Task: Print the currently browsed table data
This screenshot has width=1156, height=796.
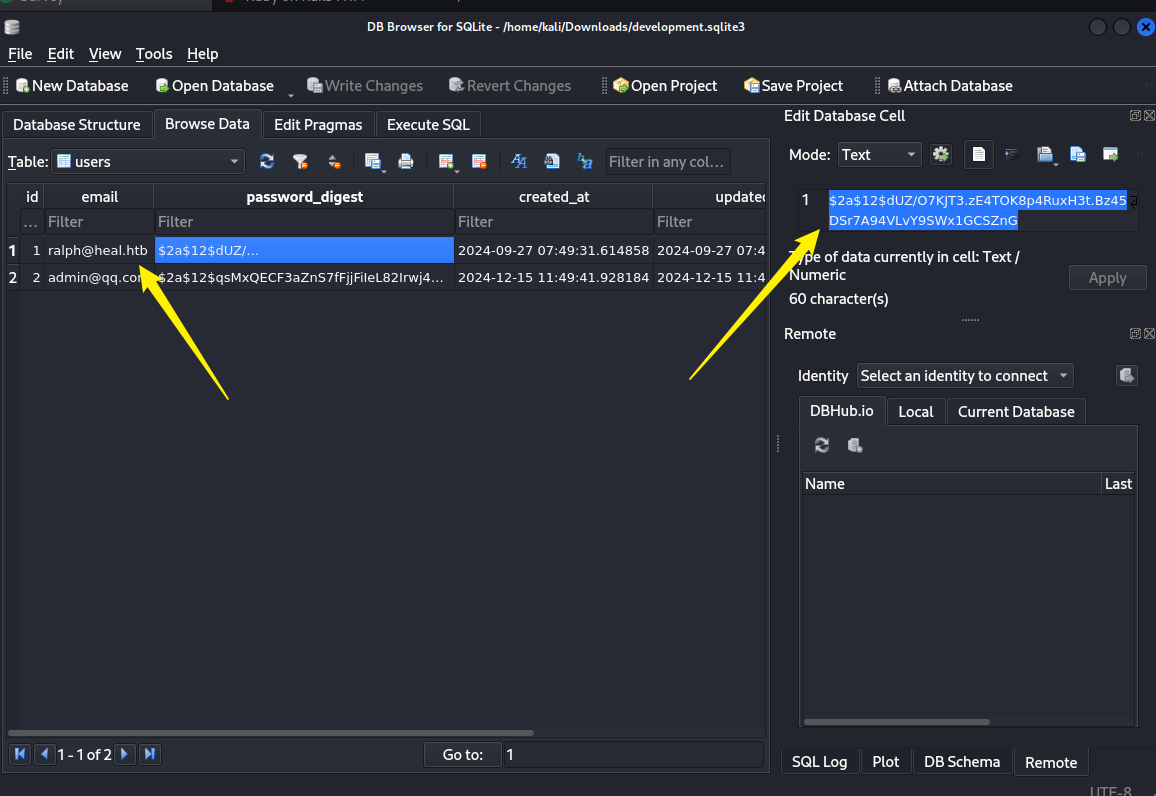Action: 405,161
